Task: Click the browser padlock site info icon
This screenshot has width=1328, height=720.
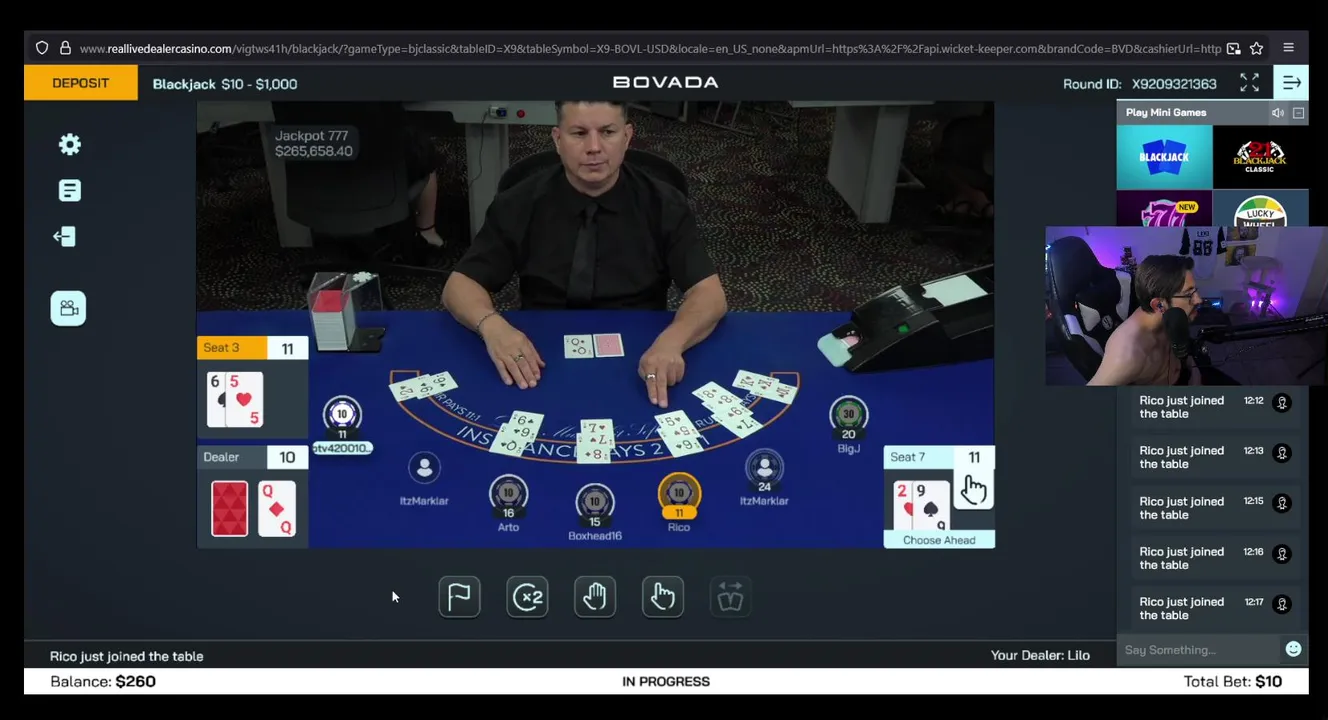Action: coord(65,48)
